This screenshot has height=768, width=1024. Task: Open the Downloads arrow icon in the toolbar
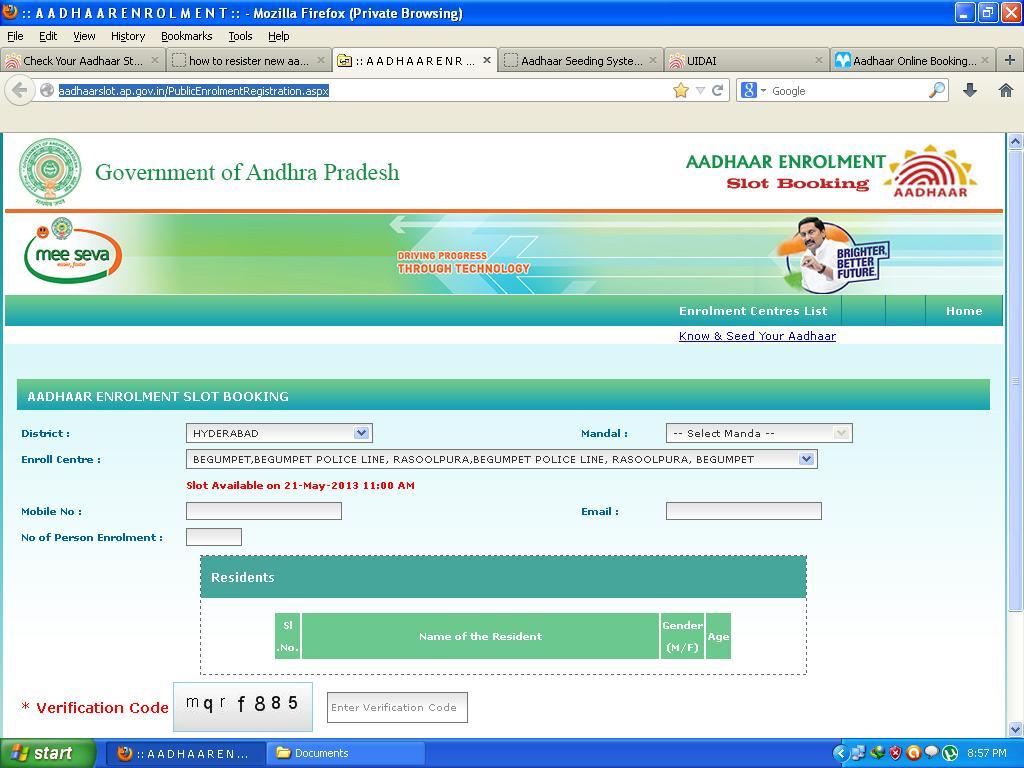(x=970, y=90)
